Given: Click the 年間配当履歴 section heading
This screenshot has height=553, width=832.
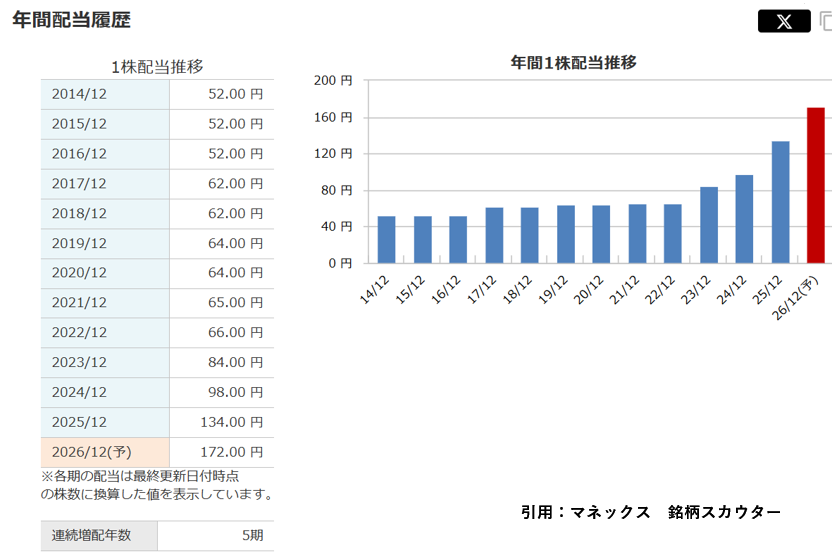Looking at the screenshot, I should coord(71,20).
